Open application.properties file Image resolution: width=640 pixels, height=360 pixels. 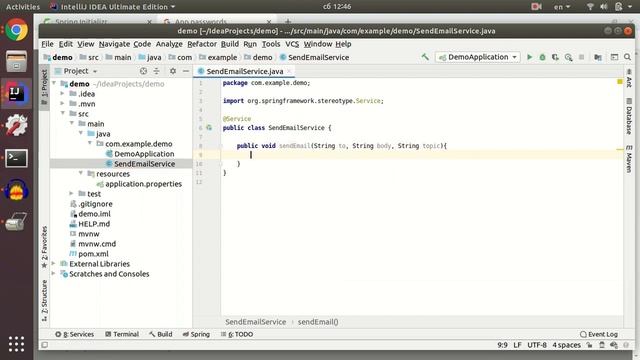(143, 184)
